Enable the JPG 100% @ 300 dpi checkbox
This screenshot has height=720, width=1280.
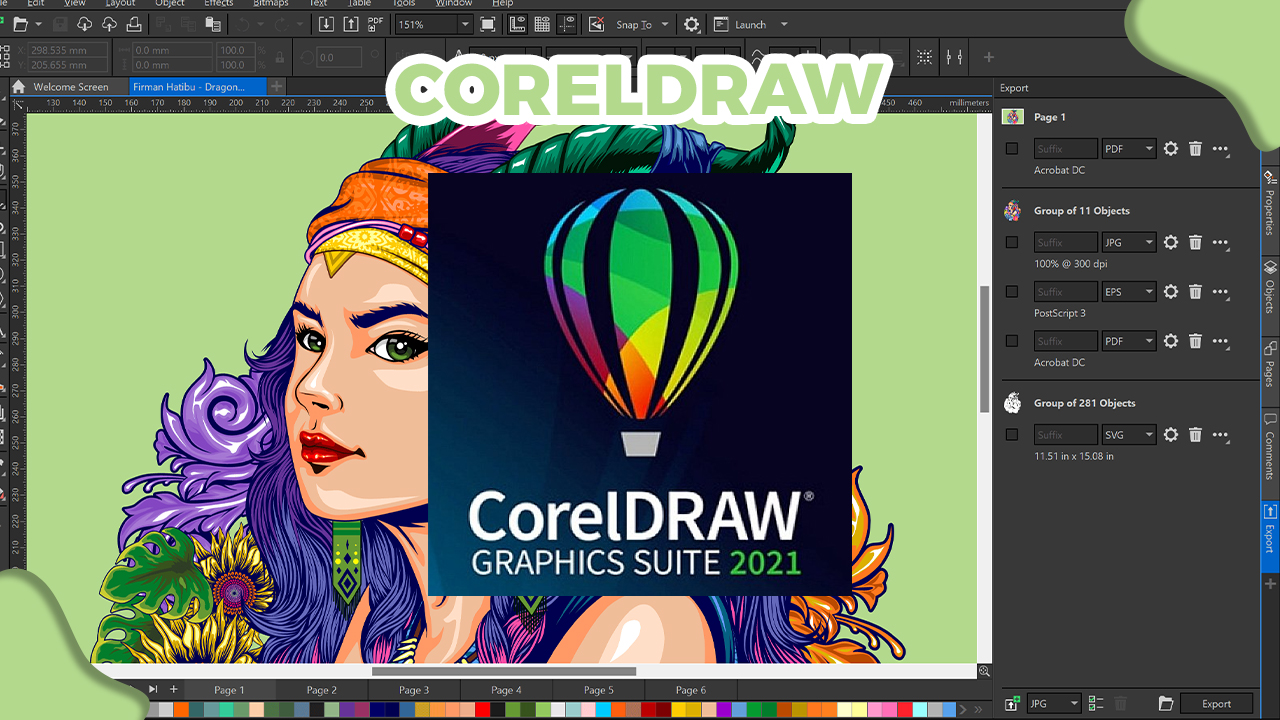pyautogui.click(x=1012, y=242)
